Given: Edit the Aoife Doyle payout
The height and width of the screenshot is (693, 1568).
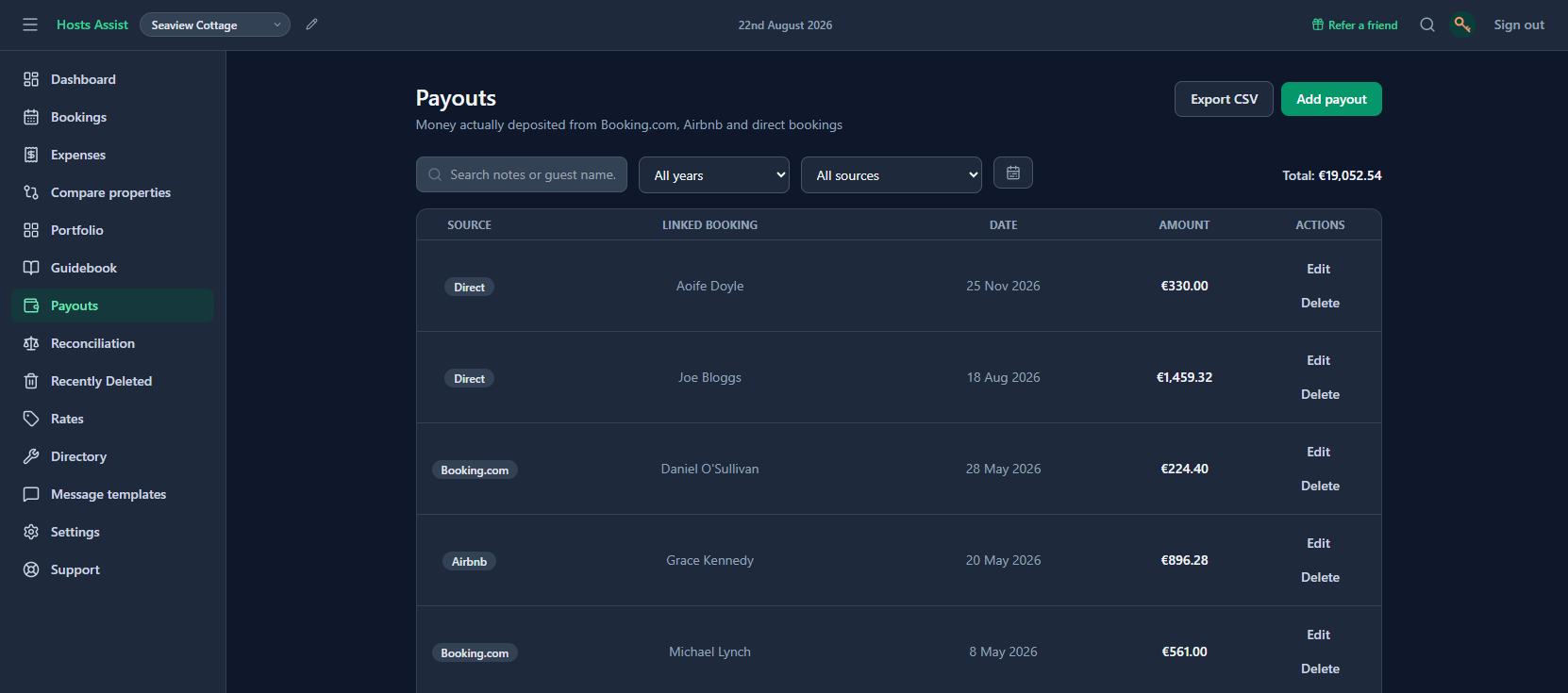Looking at the screenshot, I should [1319, 269].
